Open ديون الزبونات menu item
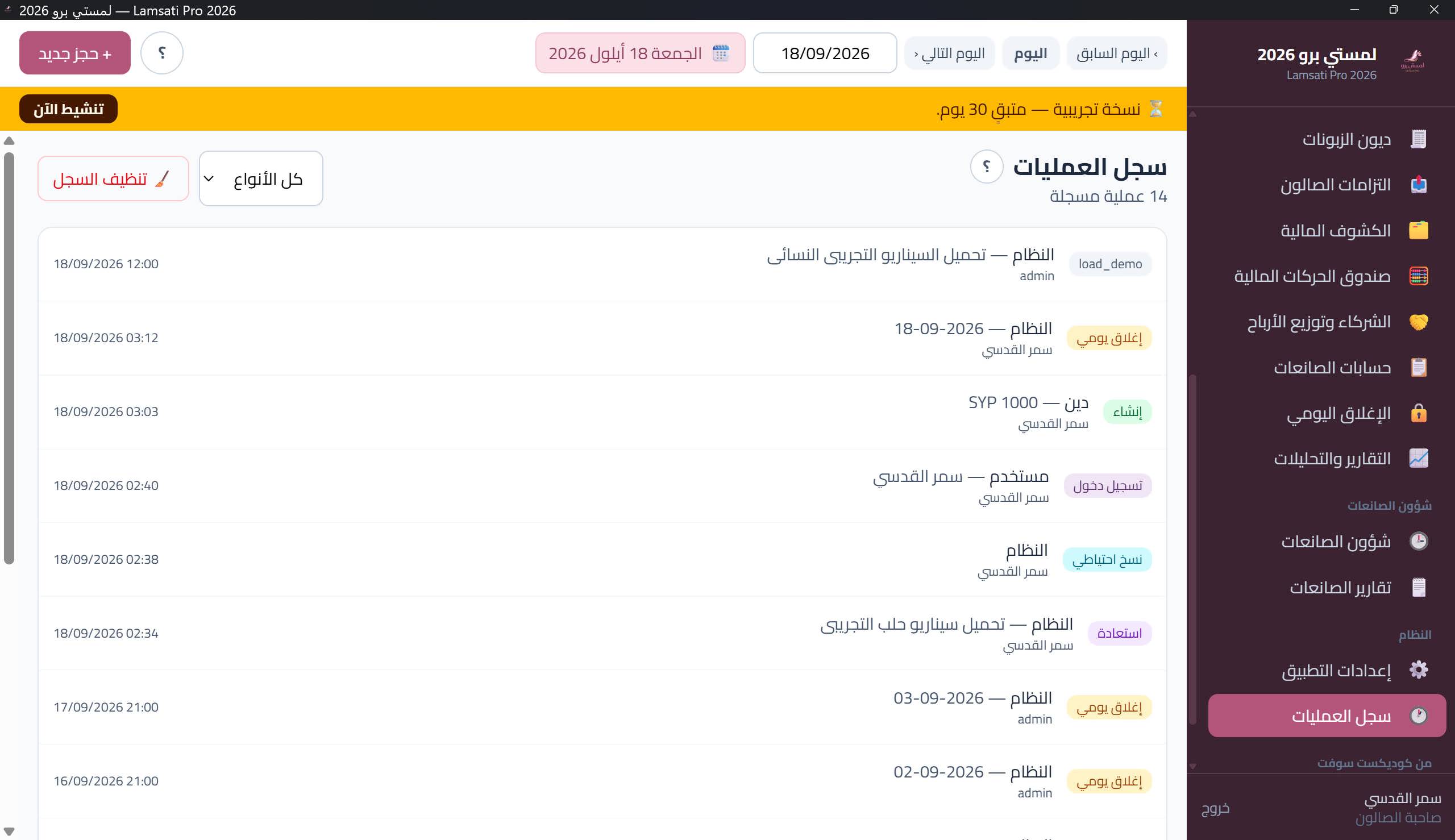This screenshot has height=840, width=1455. click(x=1327, y=139)
